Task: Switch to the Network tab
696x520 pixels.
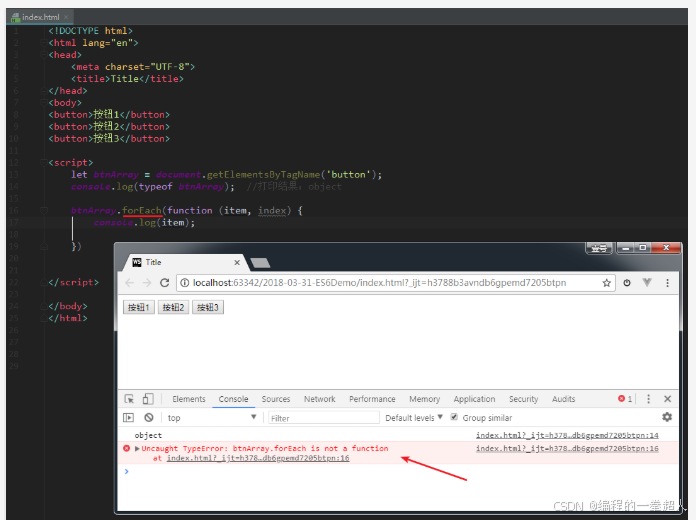Action: coord(320,399)
